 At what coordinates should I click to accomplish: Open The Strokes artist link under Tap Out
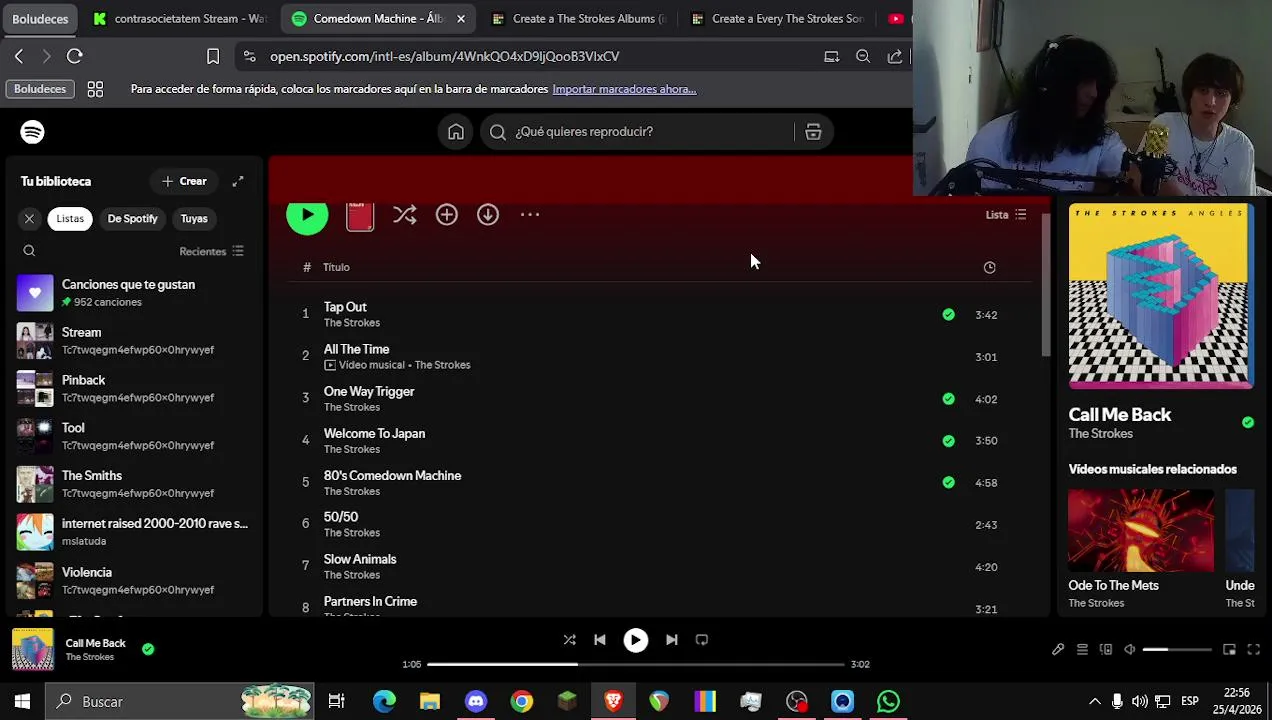352,323
